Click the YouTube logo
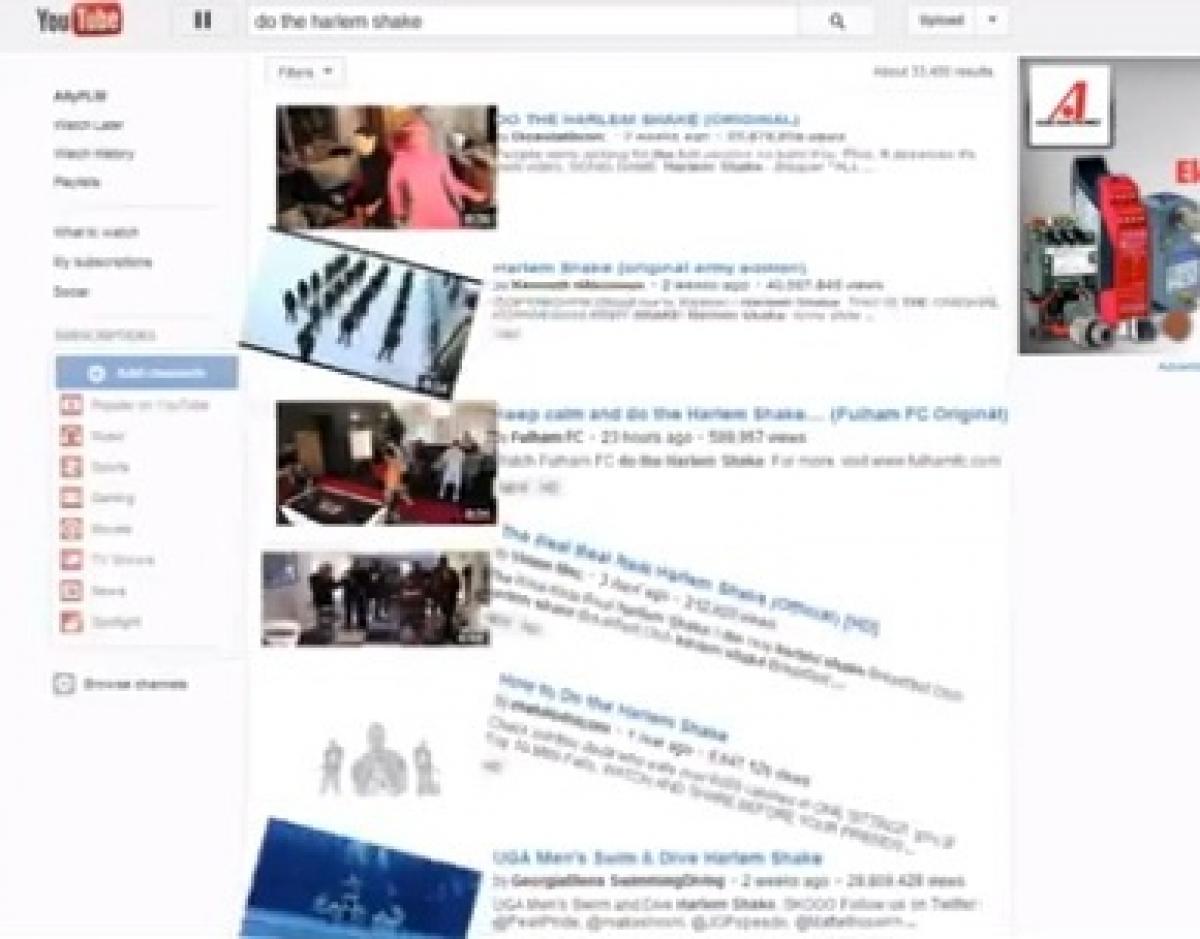The image size is (1200, 939). (x=79, y=20)
